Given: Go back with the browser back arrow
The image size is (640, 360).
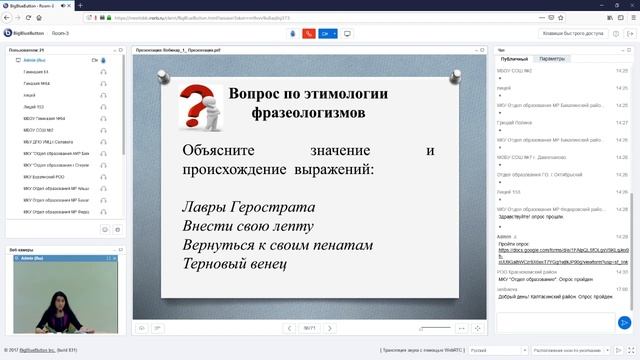Looking at the screenshot, I should pos(7,18).
